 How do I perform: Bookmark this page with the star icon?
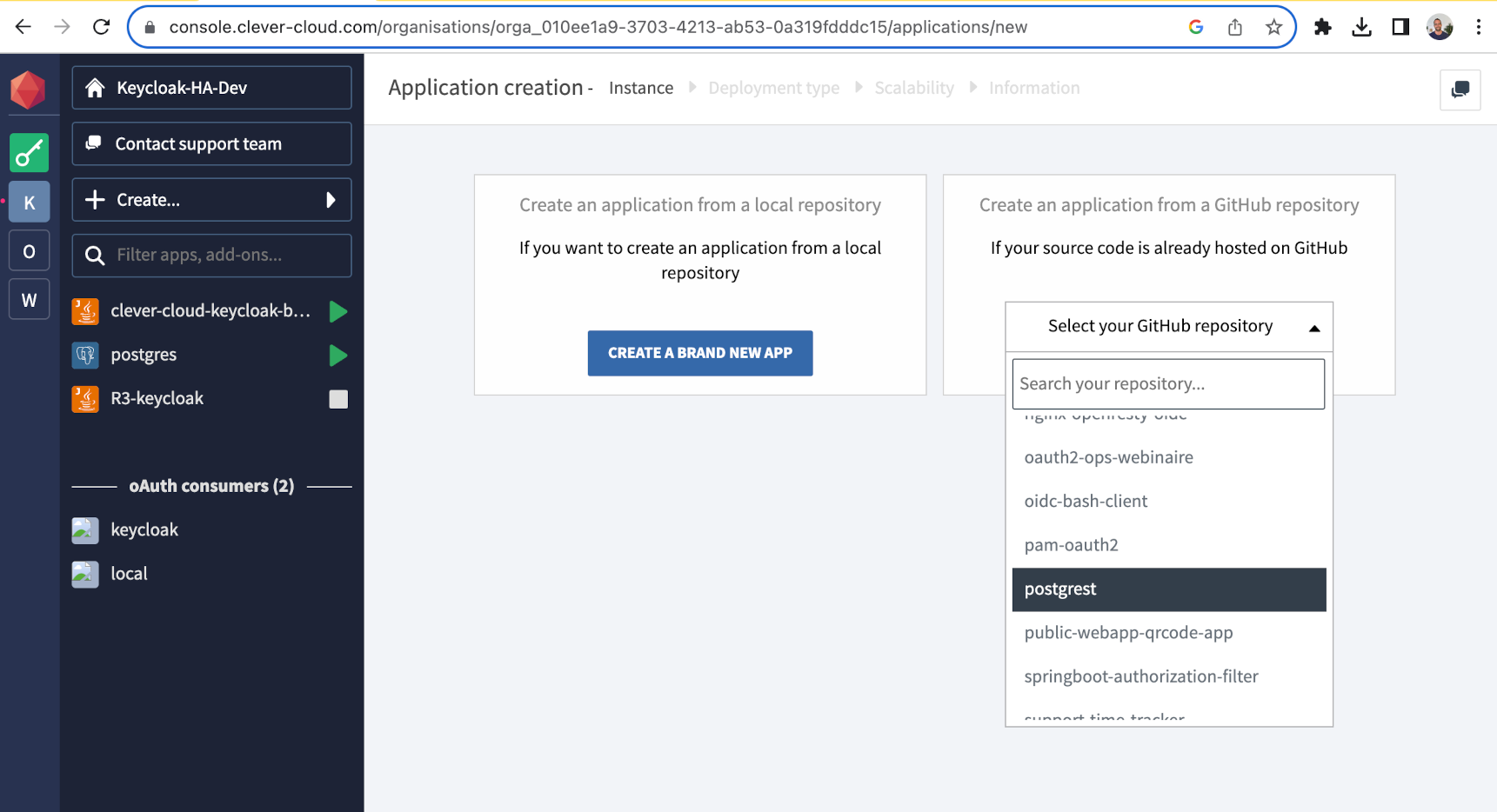[1273, 27]
